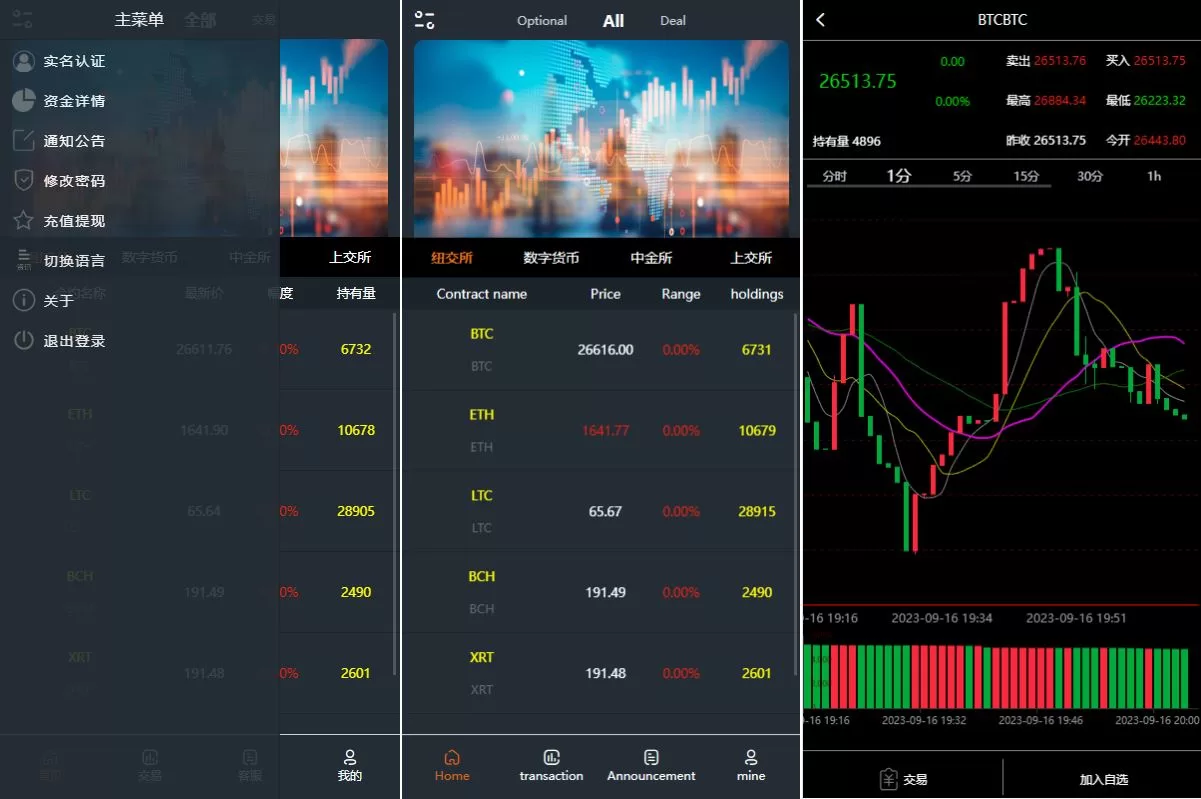Viewport: 1201px width, 799px height.
Task: Open 切换语言 language switch option
Action: [74, 261]
